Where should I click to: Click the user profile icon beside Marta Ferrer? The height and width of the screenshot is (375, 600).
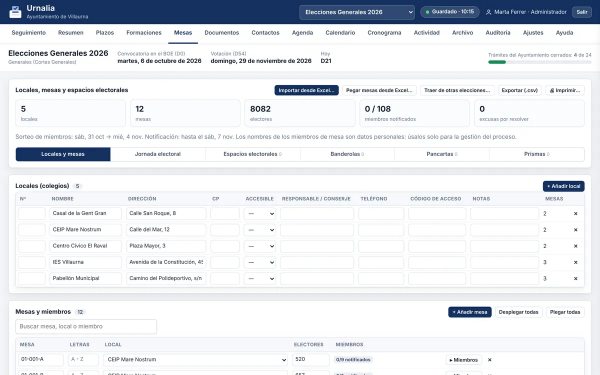click(489, 12)
